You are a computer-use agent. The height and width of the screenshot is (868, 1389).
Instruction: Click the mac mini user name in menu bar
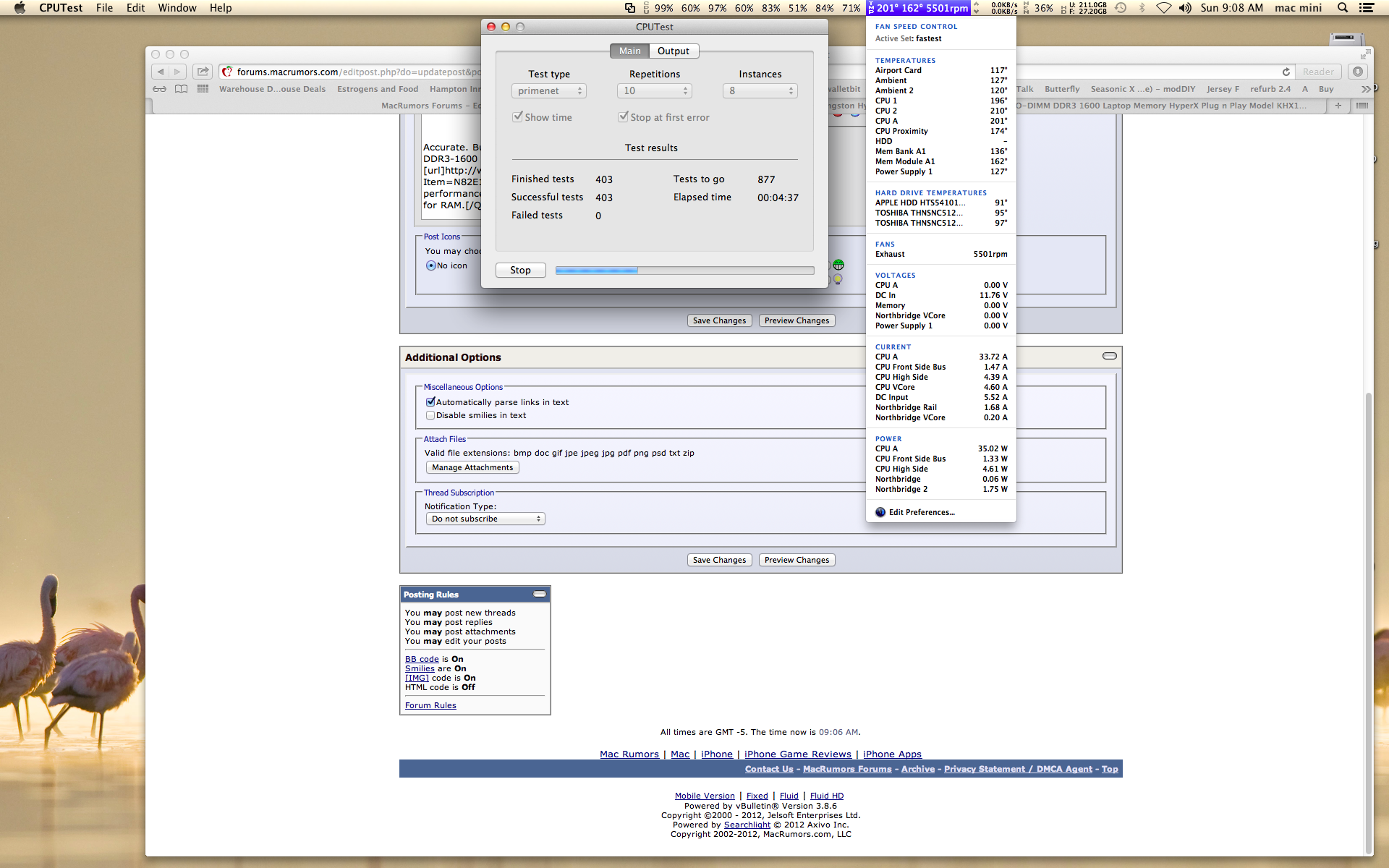1298,8
